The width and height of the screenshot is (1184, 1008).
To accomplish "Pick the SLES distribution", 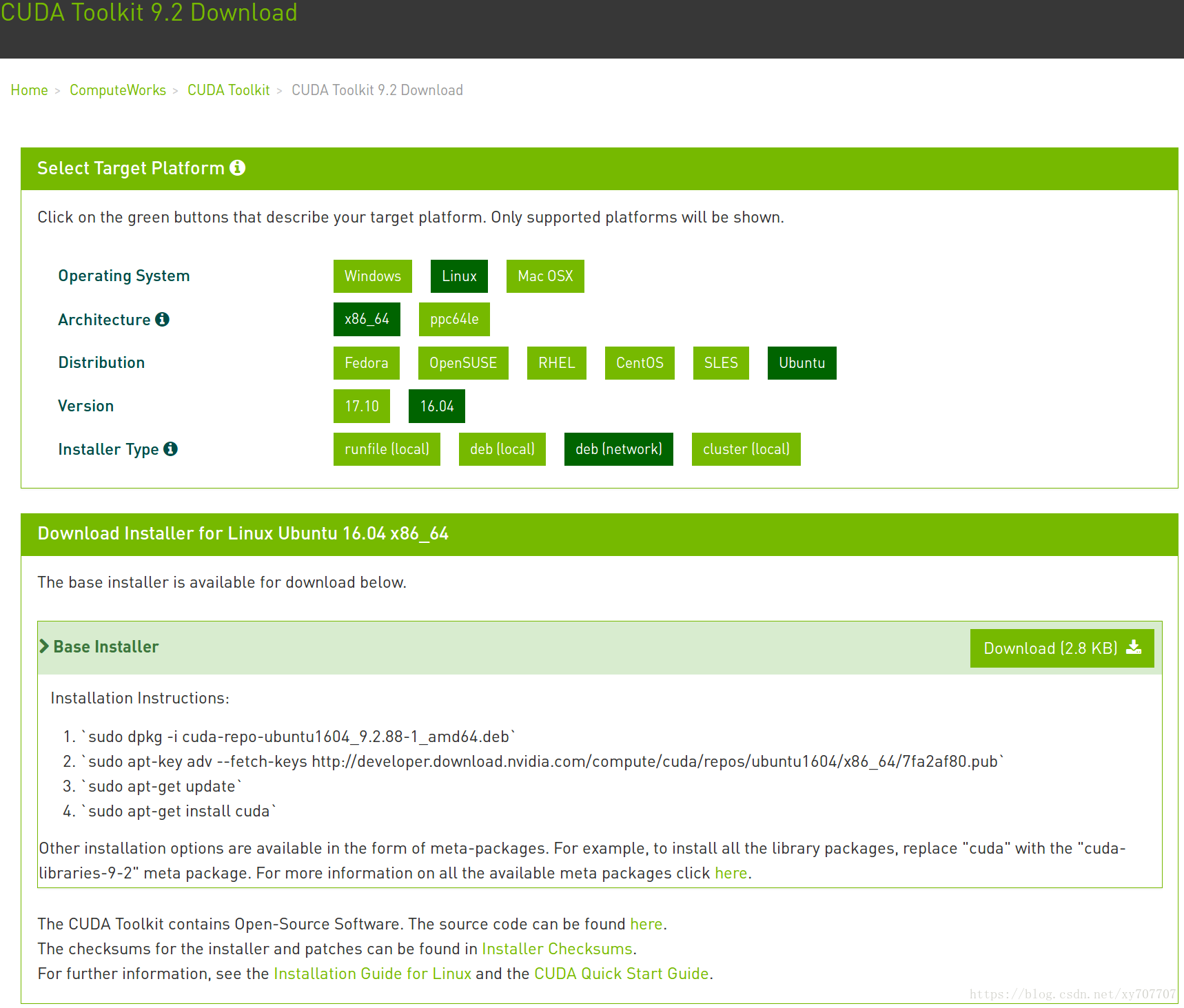I will pos(721,363).
